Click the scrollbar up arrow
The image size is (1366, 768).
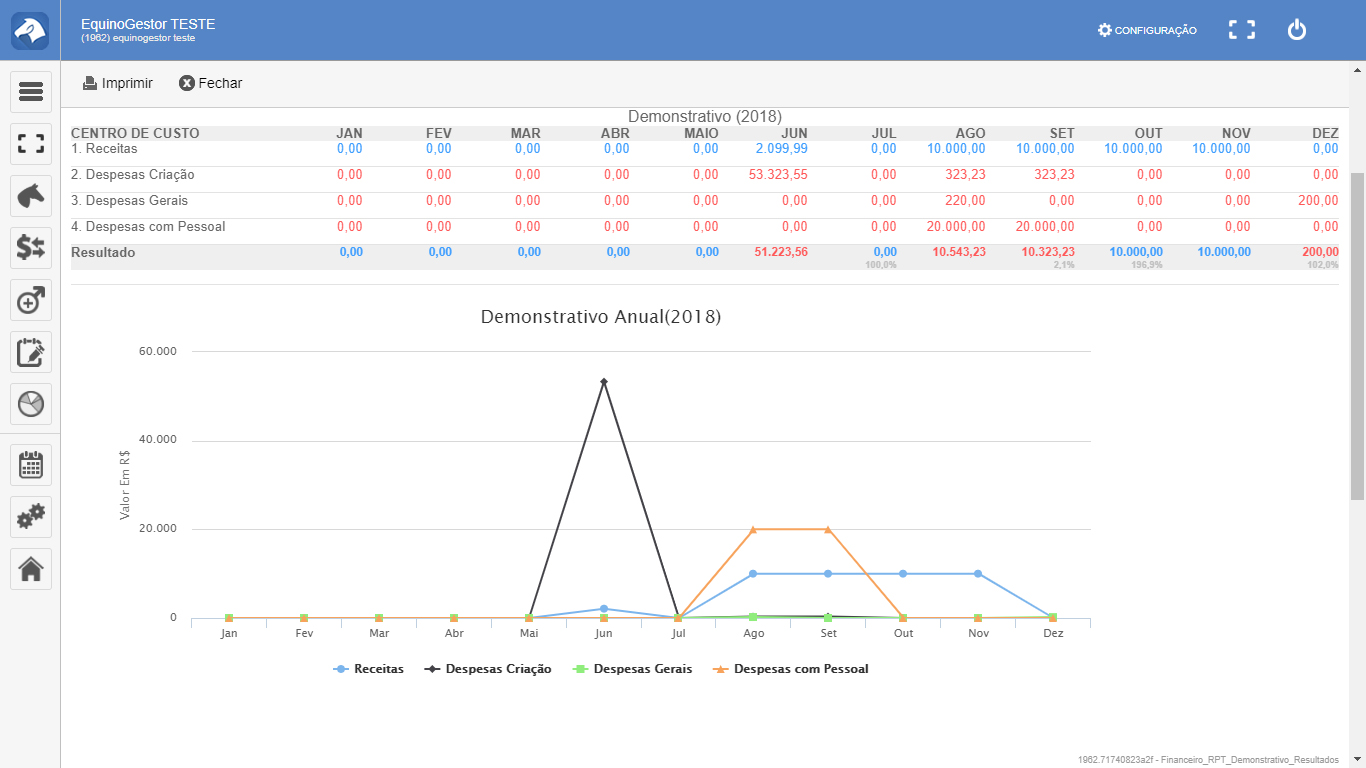pos(1357,69)
